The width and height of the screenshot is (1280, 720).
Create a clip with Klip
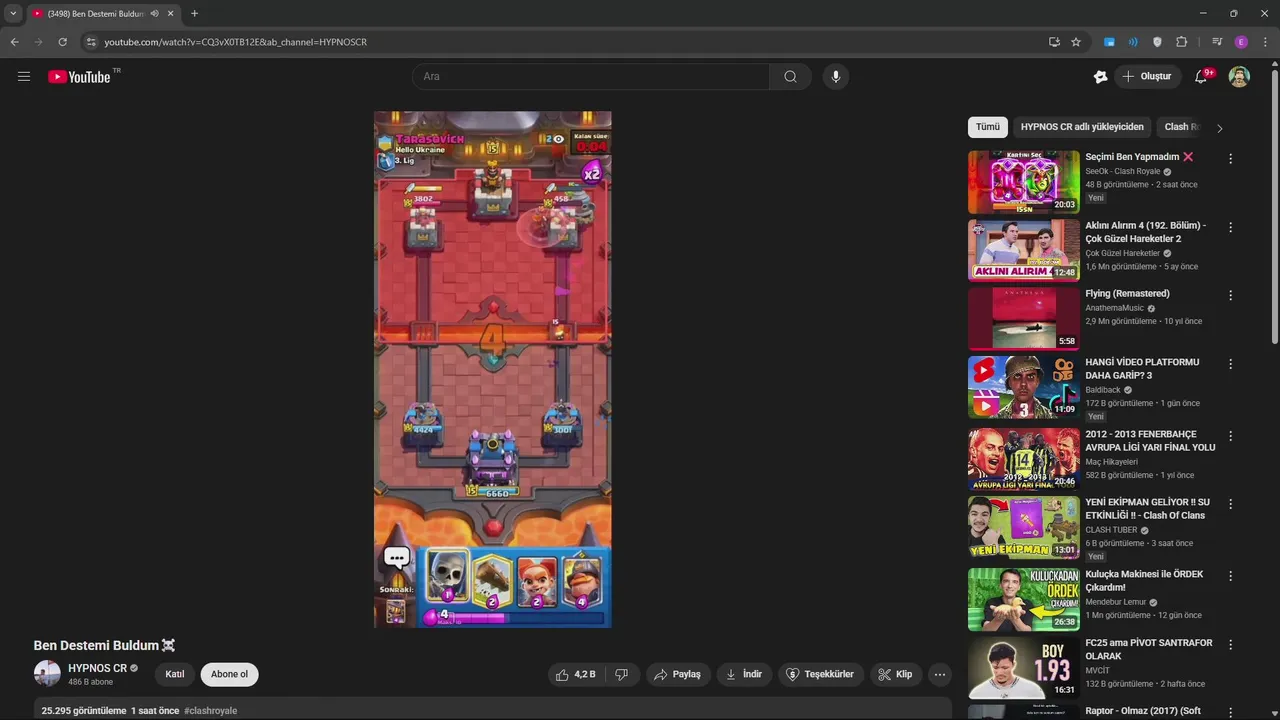(x=895, y=675)
